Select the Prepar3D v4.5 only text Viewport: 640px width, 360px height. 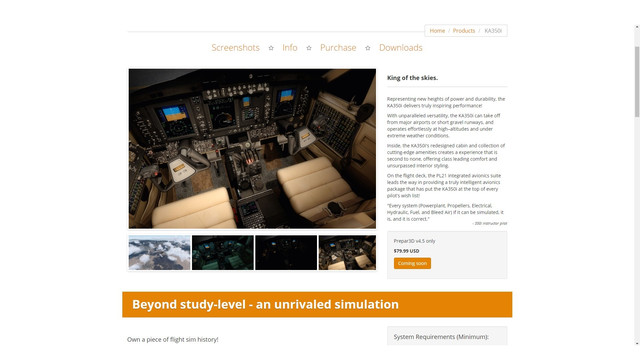pos(414,241)
